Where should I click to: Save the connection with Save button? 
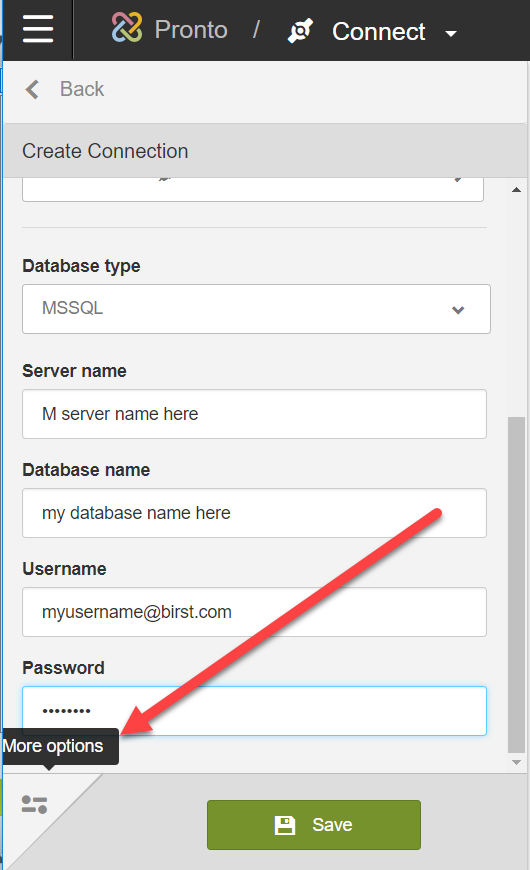point(314,825)
